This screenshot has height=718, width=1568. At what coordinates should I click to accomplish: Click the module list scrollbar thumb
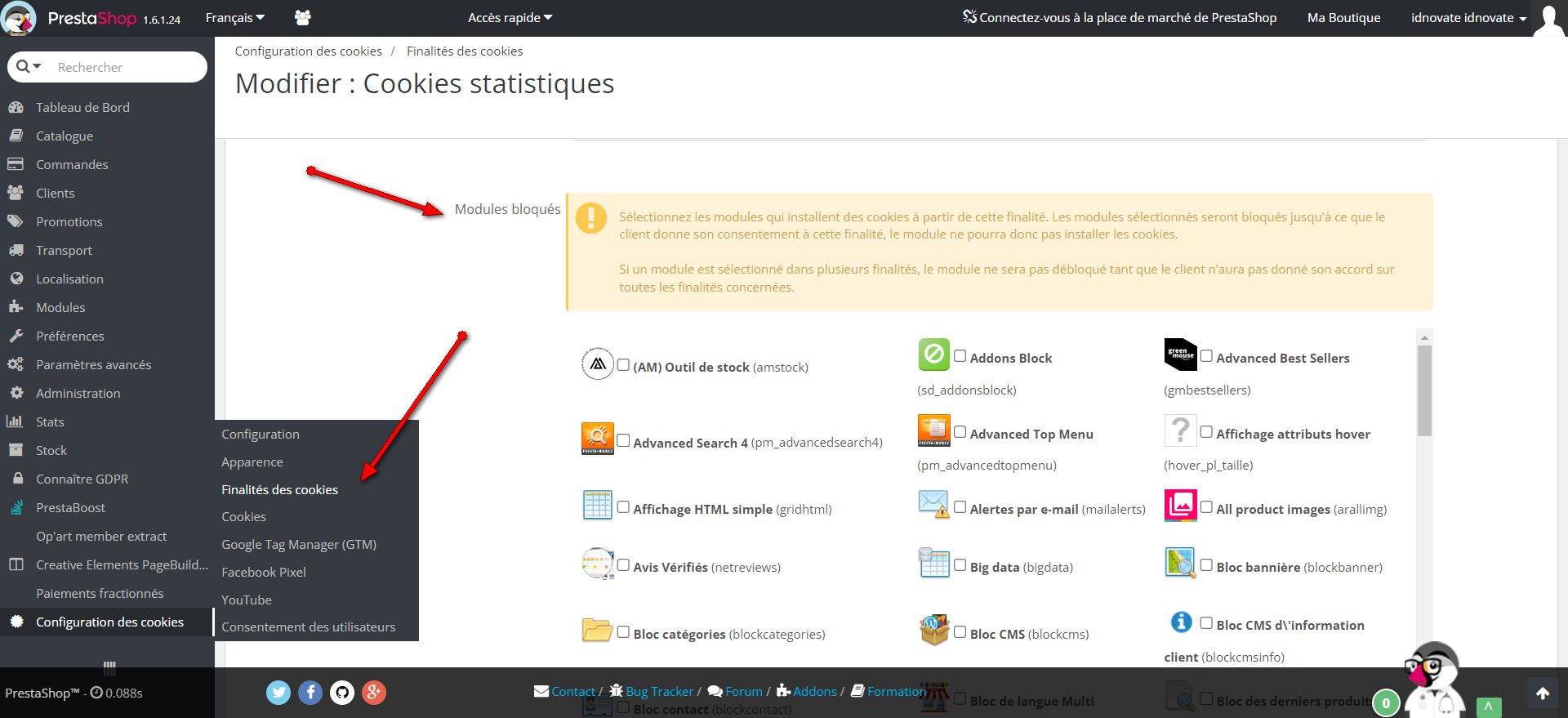pos(1424,390)
